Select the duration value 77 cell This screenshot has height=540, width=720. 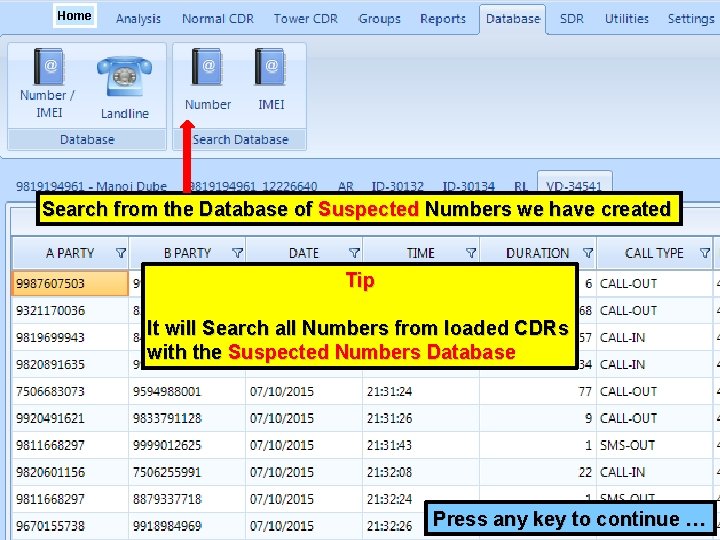point(538,391)
